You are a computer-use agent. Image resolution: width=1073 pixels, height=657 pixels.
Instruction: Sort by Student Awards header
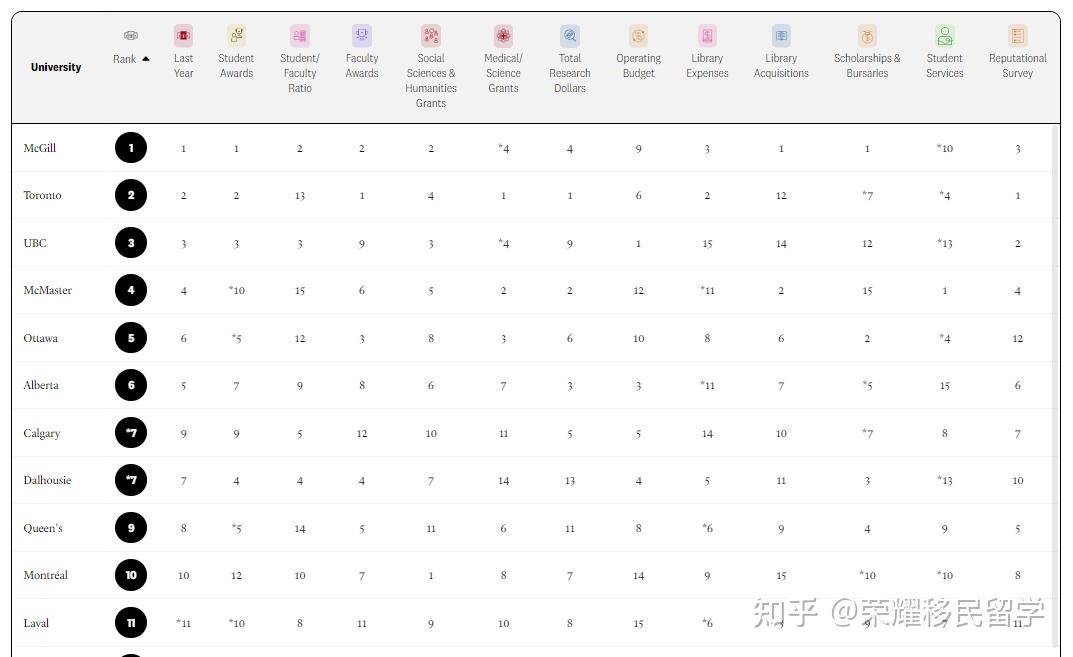tap(236, 66)
